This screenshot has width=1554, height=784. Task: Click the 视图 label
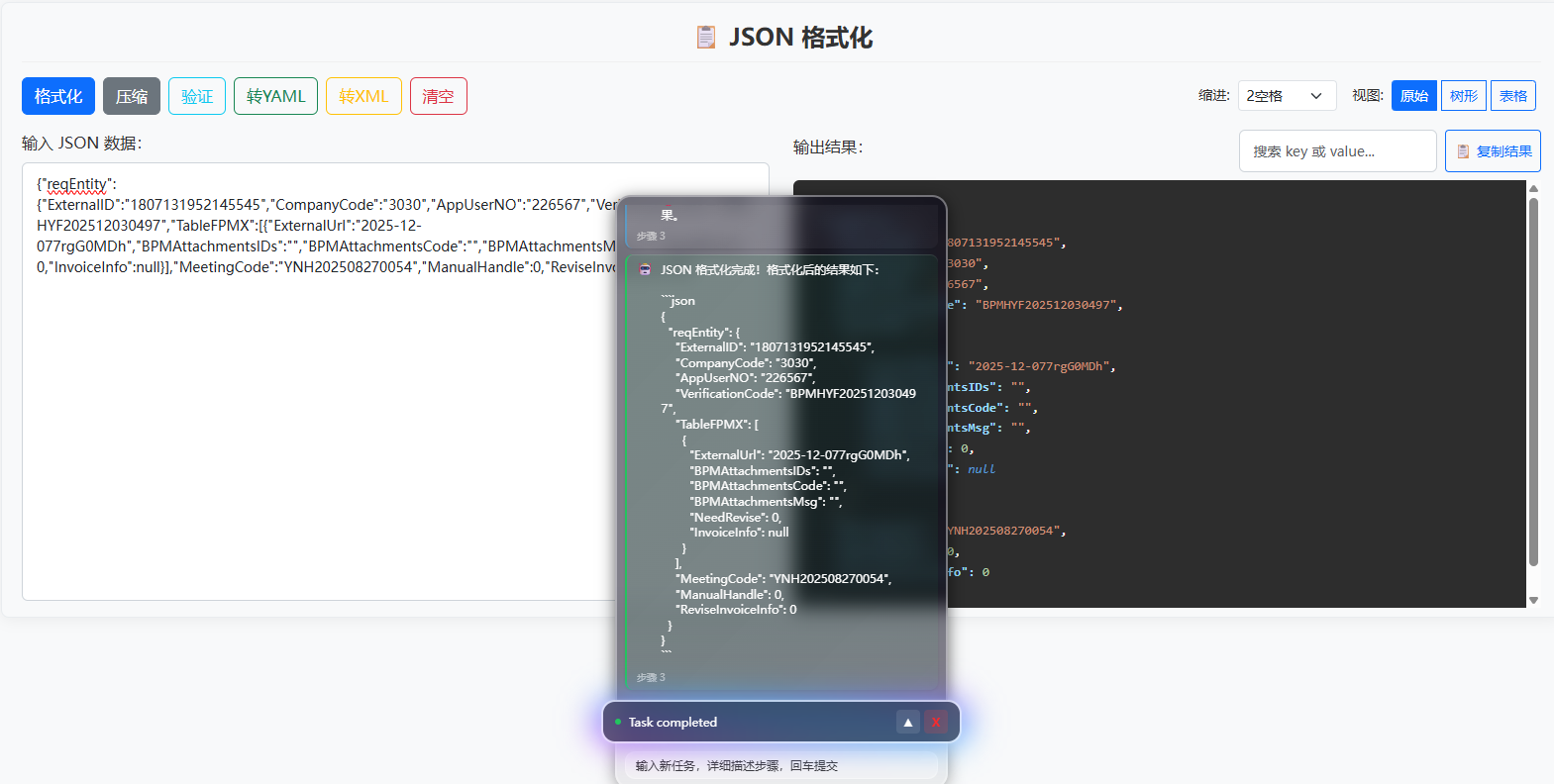(x=1368, y=96)
